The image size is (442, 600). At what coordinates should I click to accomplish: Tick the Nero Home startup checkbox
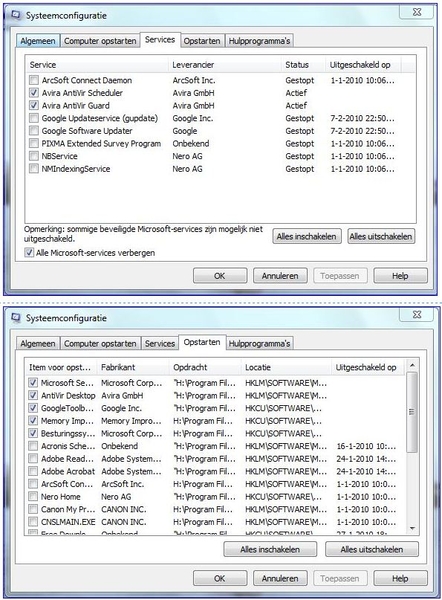(x=33, y=496)
